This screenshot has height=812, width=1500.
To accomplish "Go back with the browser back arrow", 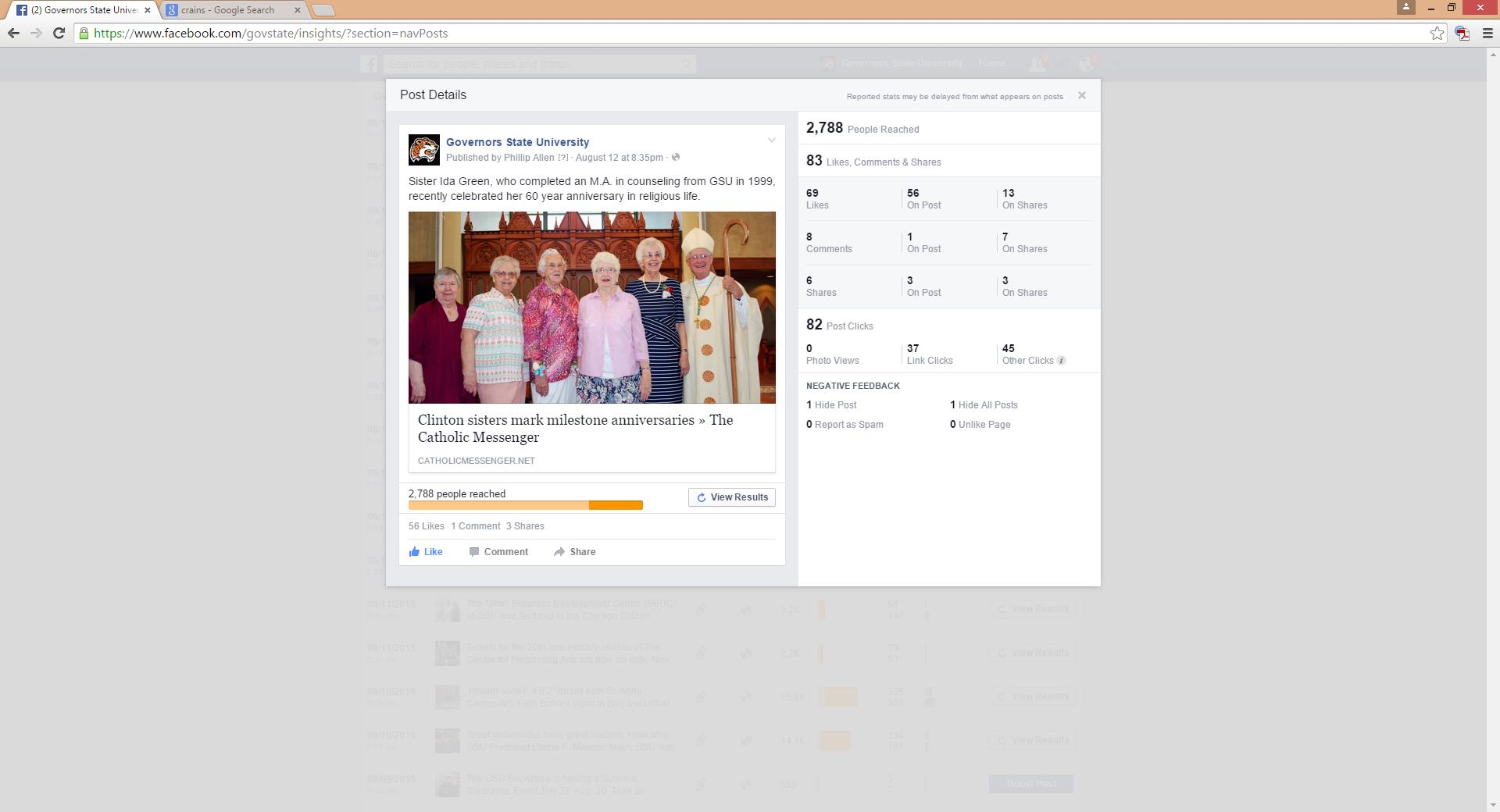I will pyautogui.click(x=13, y=33).
